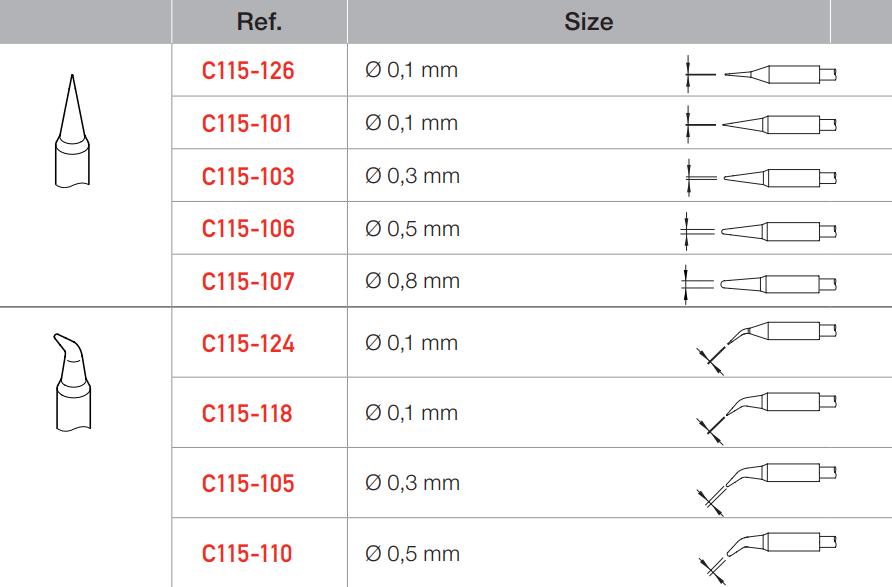Open the C115-101 reference link
This screenshot has width=892, height=587.
coord(248,124)
